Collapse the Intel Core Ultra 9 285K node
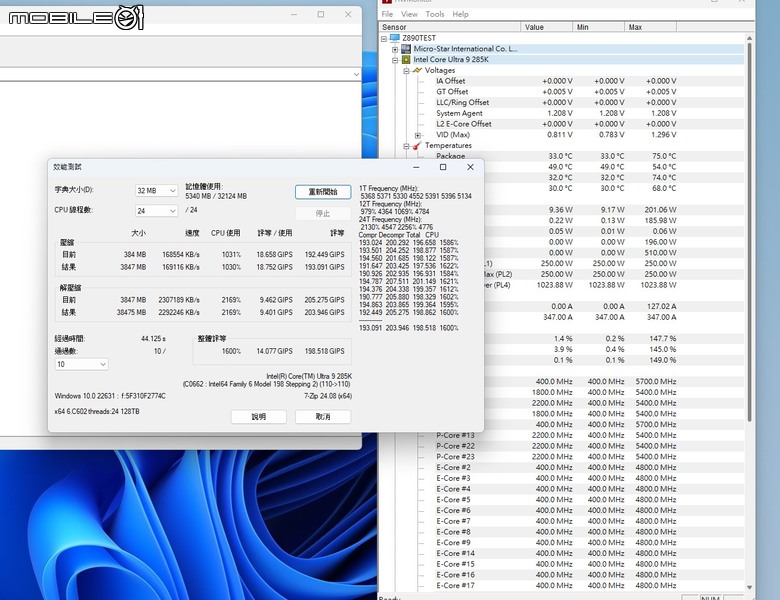The height and width of the screenshot is (600, 780). (x=394, y=60)
